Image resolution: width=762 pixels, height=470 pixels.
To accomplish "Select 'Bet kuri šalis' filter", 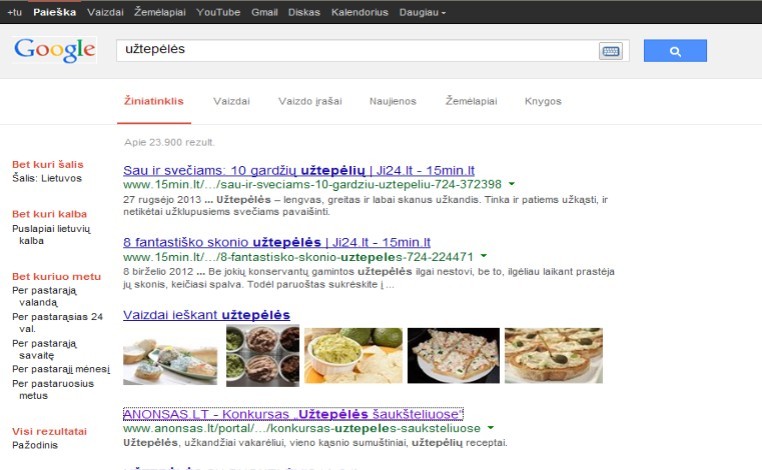I will tap(48, 164).
